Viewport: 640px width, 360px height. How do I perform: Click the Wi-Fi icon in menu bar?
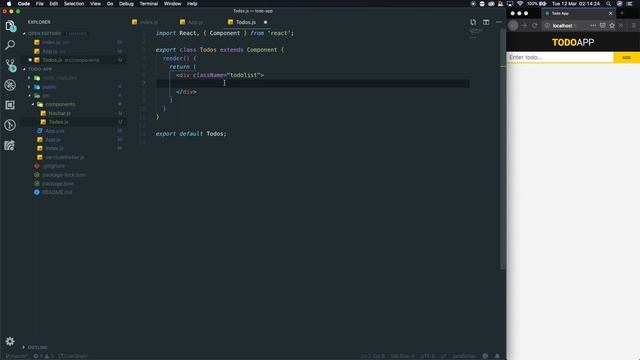point(520,4)
